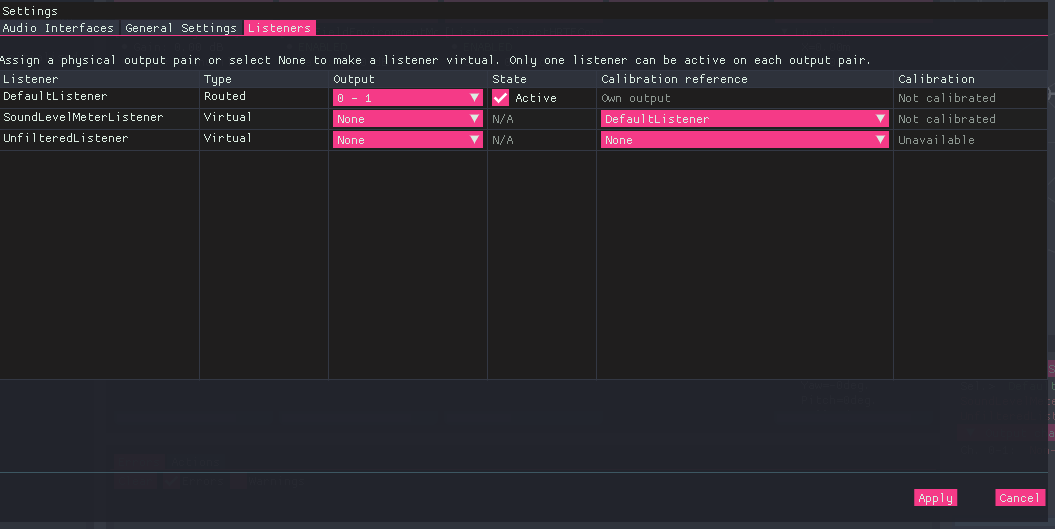Select the UnfilteredListener row name
The image size is (1055, 529).
[66, 138]
